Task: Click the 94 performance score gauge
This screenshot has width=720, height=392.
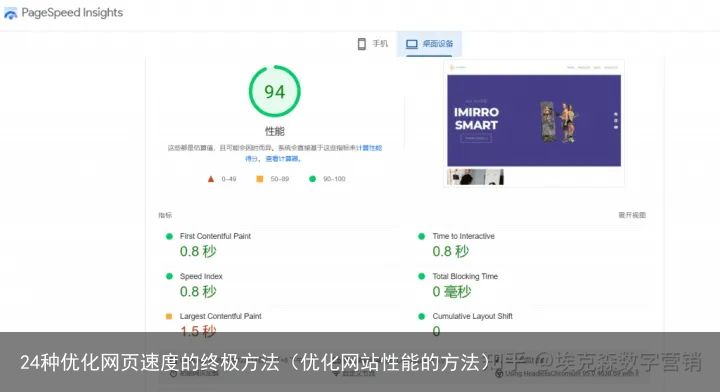Action: coord(275,91)
